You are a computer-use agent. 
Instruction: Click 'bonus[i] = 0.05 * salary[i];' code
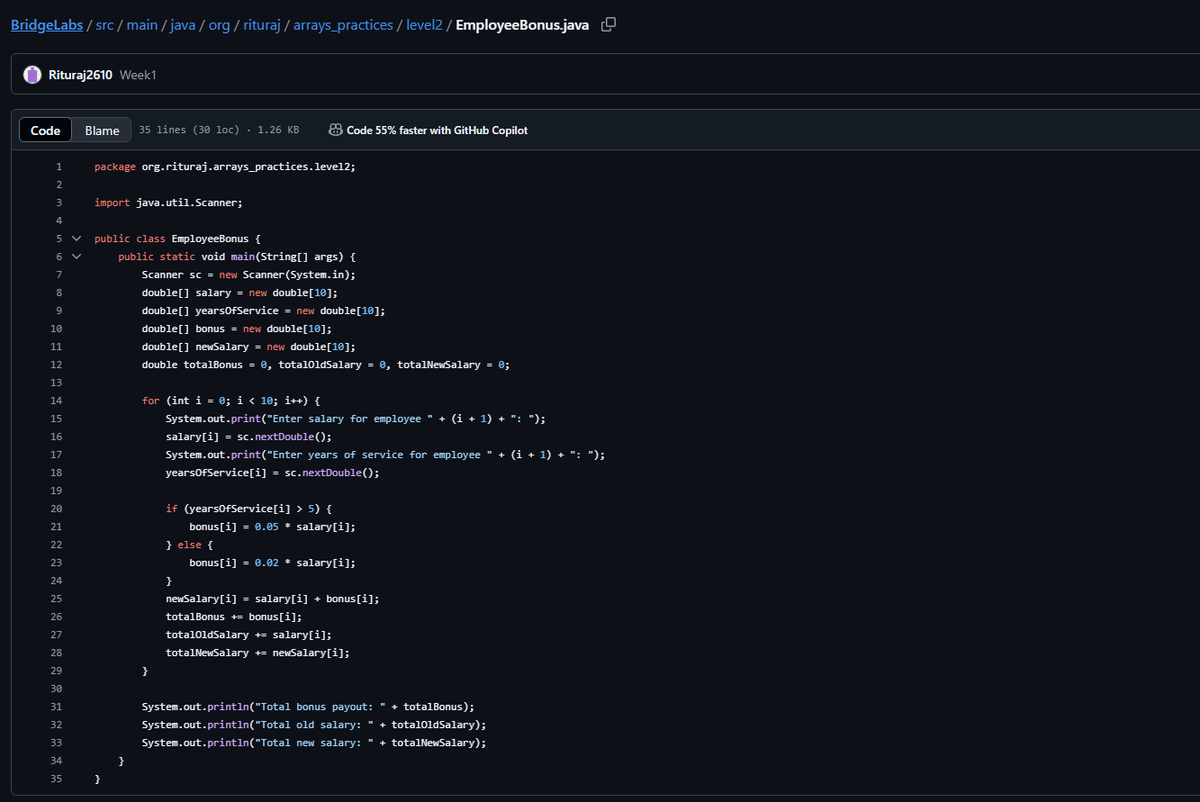point(272,527)
